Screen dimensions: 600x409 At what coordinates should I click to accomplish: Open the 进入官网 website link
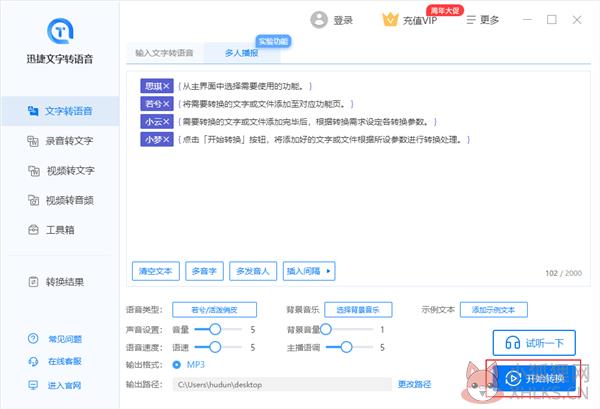tap(64, 385)
